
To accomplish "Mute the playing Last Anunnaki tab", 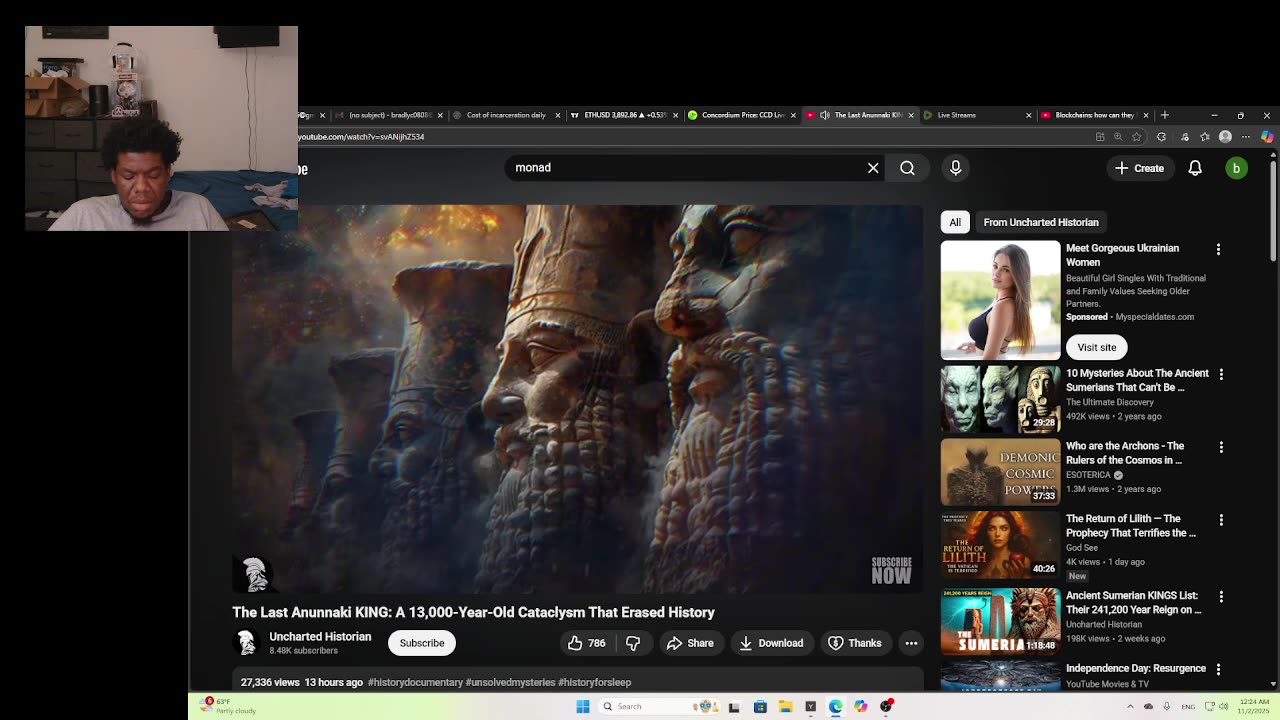I will 825,115.
